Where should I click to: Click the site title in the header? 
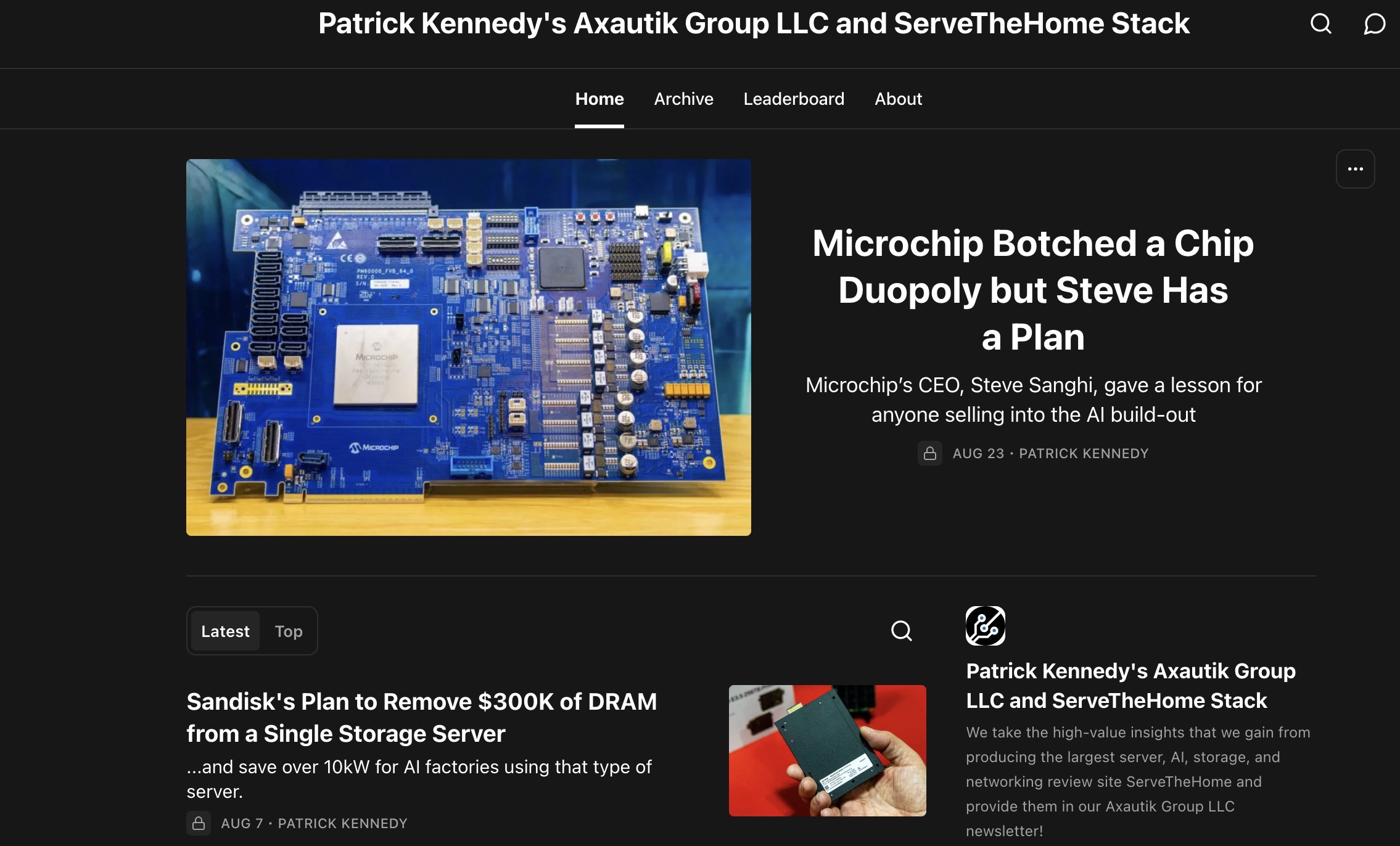[x=754, y=23]
